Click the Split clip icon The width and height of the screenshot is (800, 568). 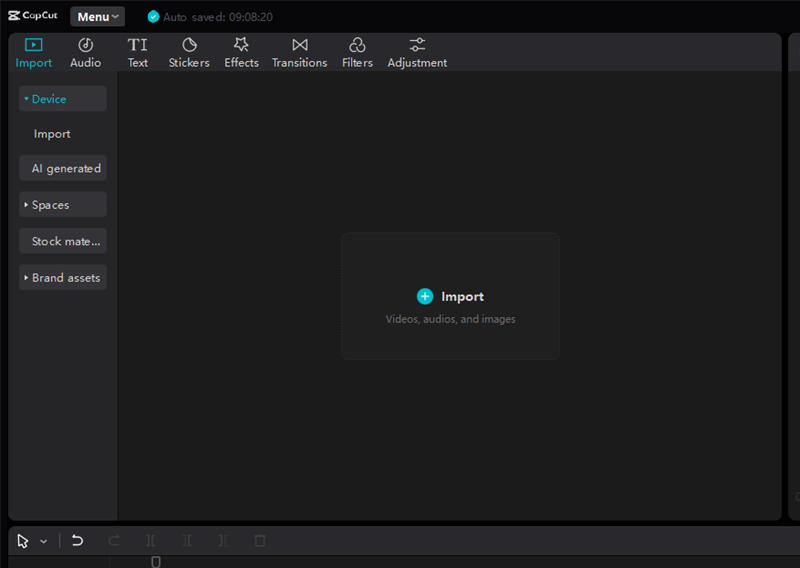151,541
